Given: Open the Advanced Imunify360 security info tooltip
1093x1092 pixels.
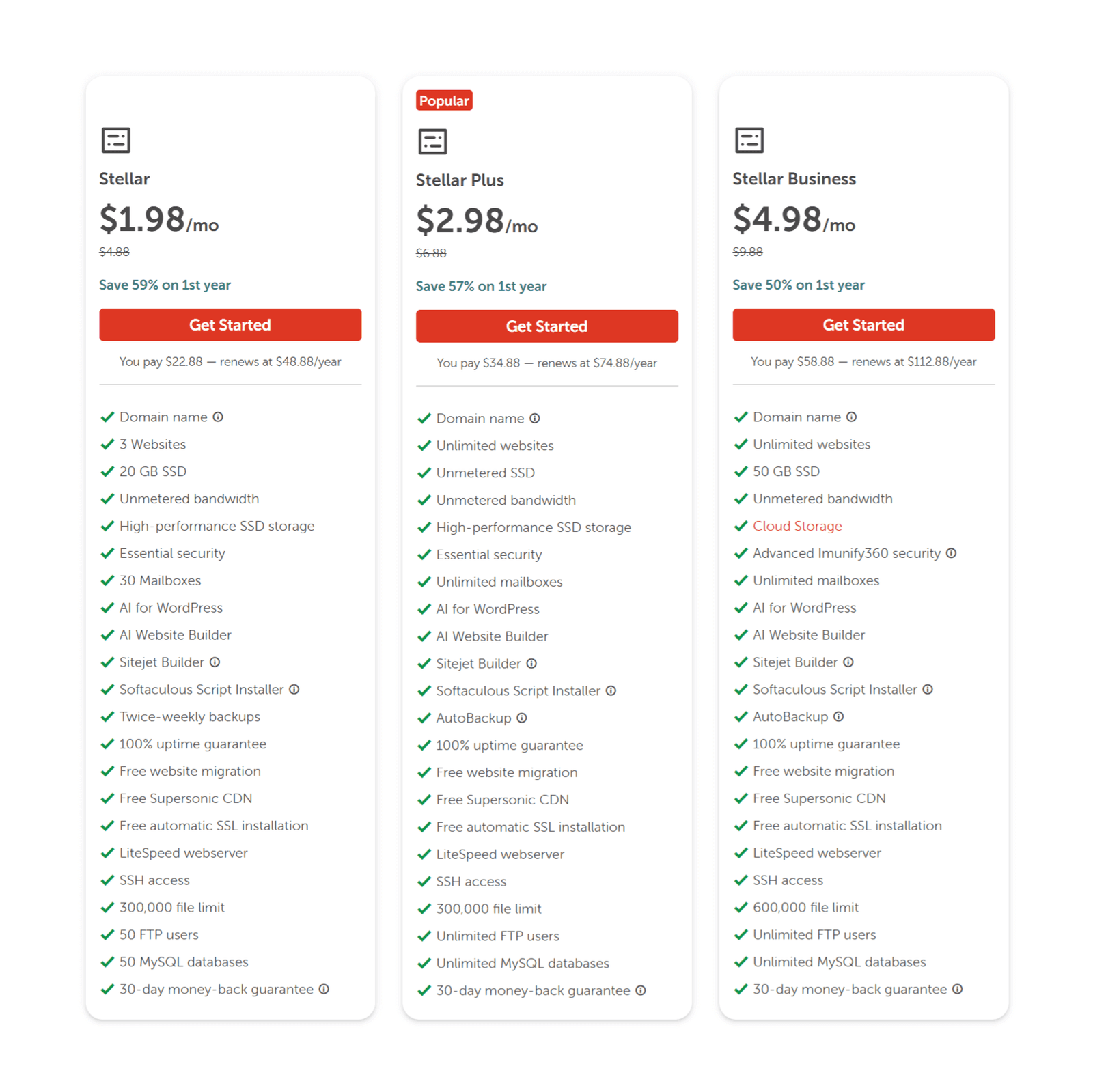Looking at the screenshot, I should pyautogui.click(x=952, y=553).
